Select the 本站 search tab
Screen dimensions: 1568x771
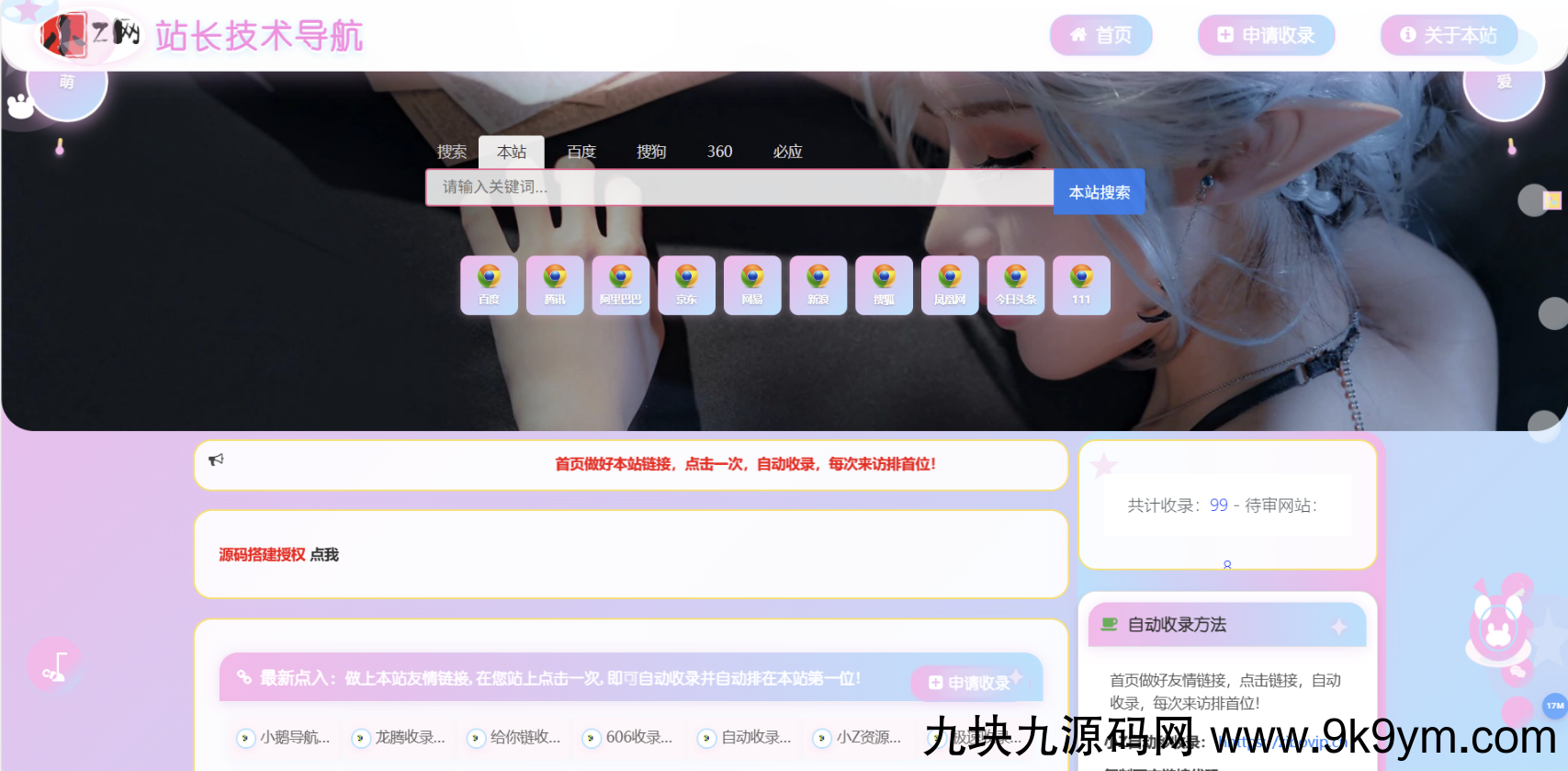tap(512, 152)
